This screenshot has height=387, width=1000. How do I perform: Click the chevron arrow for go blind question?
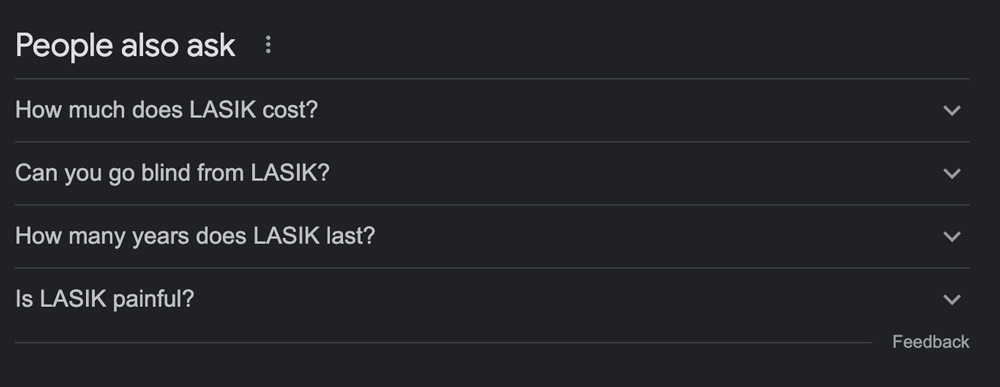(952, 173)
